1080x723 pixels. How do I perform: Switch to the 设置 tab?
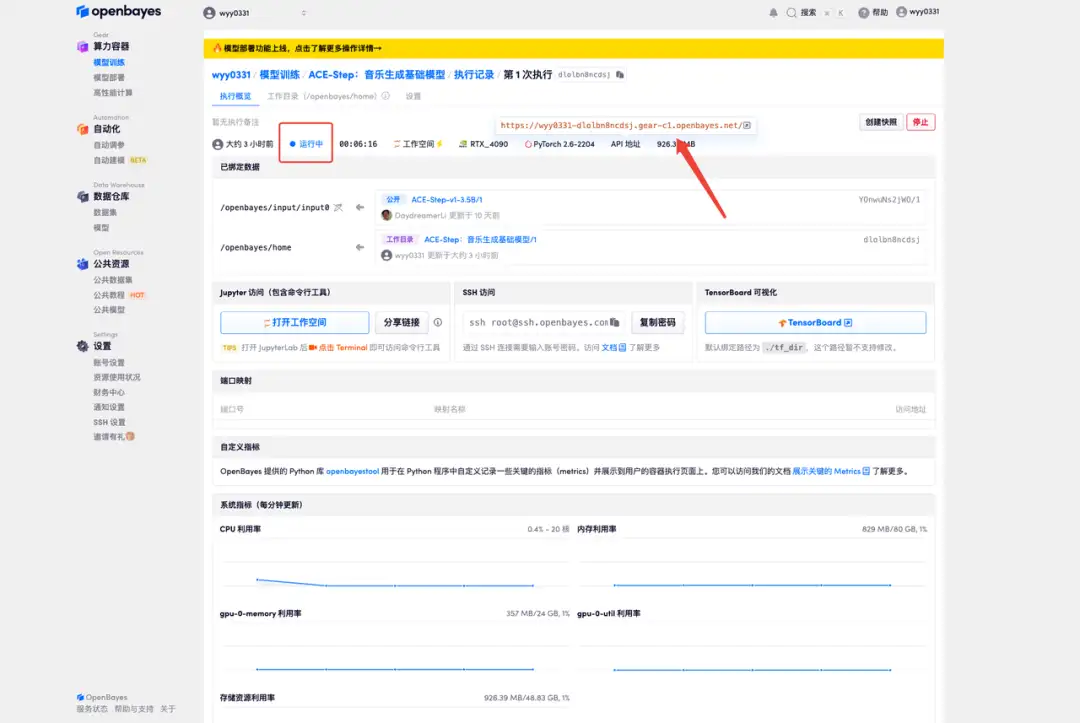coord(413,96)
